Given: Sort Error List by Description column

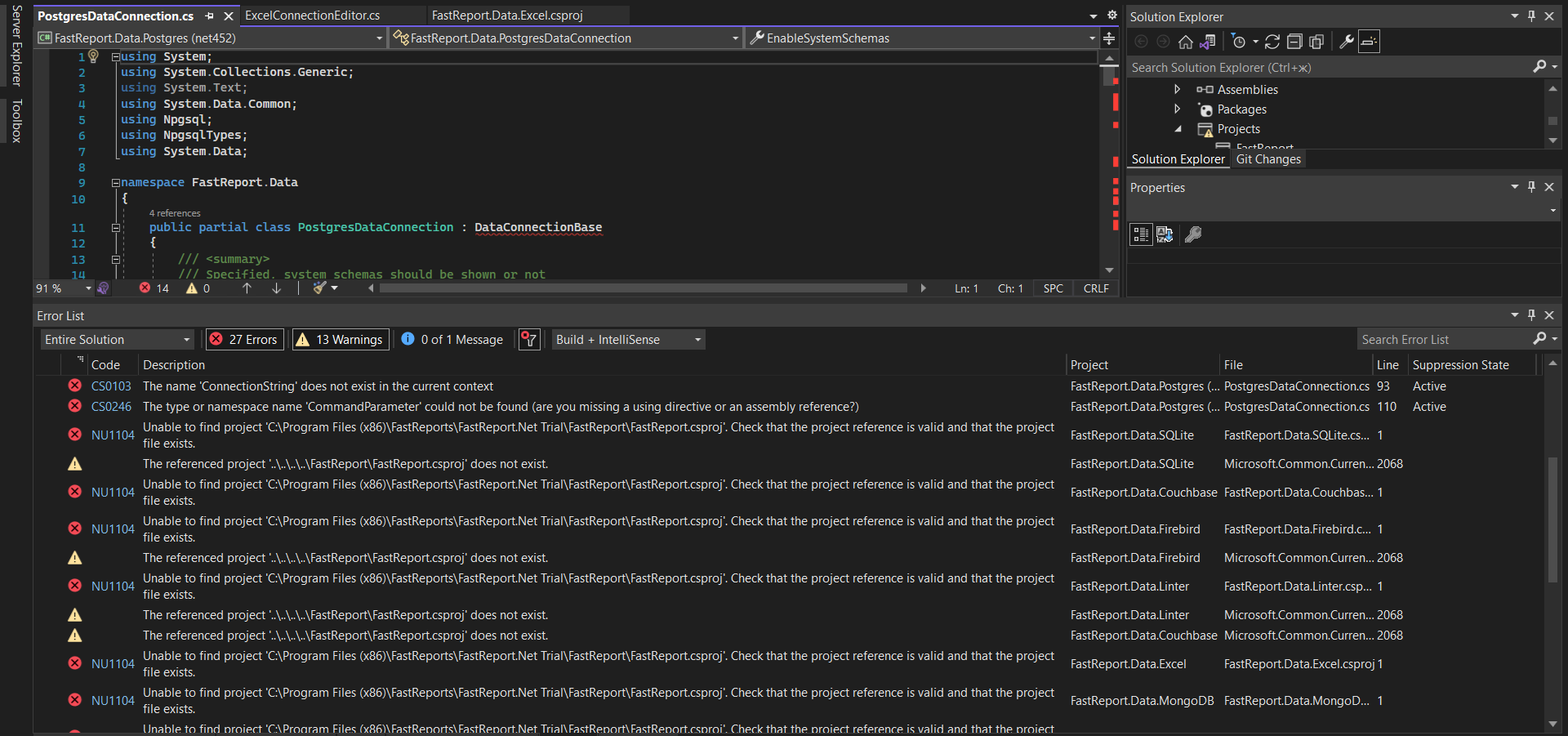Looking at the screenshot, I should coord(174,365).
